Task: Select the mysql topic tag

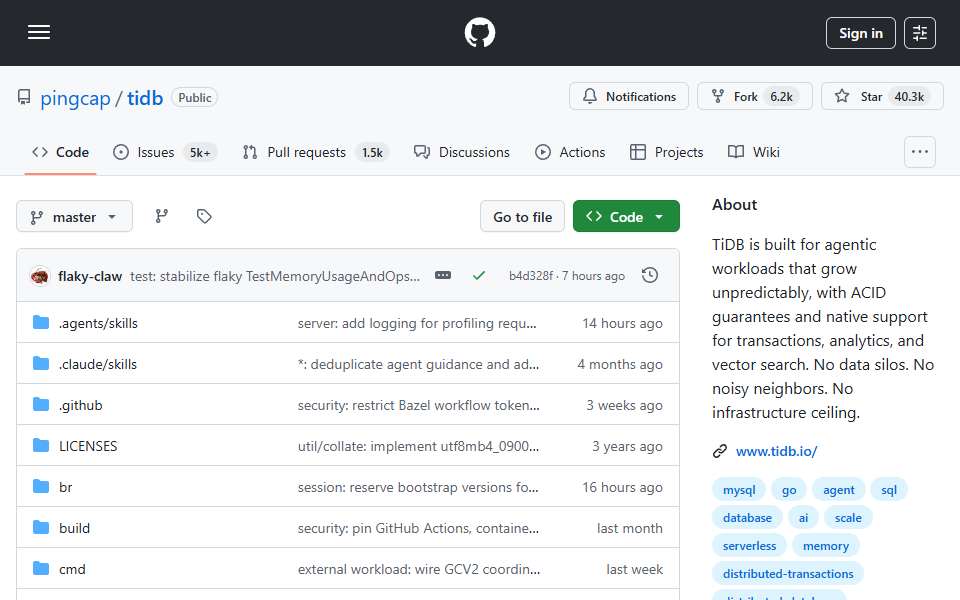Action: point(739,490)
